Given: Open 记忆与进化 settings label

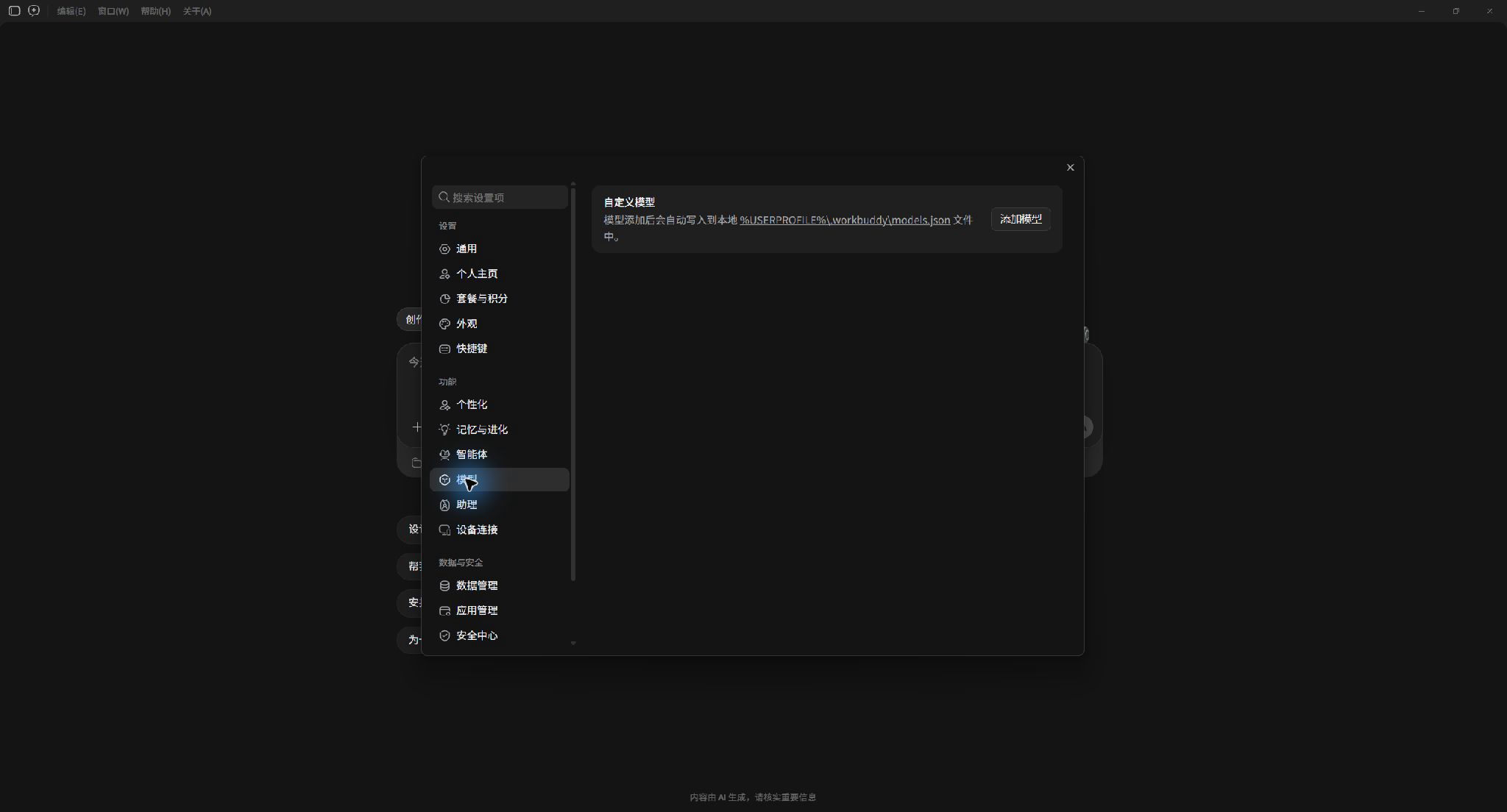Looking at the screenshot, I should pyautogui.click(x=482, y=430).
